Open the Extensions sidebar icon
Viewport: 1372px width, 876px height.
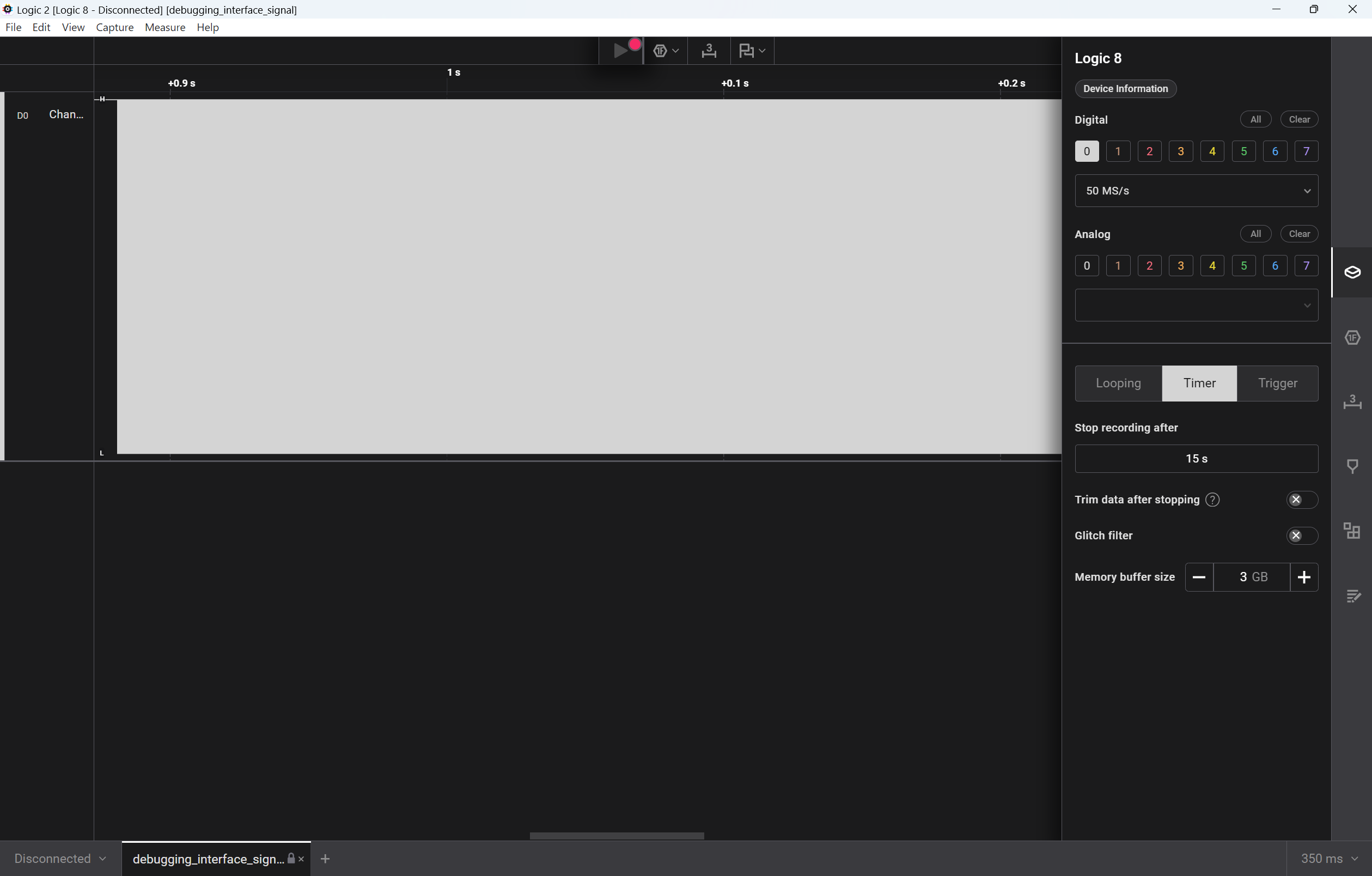click(1351, 531)
